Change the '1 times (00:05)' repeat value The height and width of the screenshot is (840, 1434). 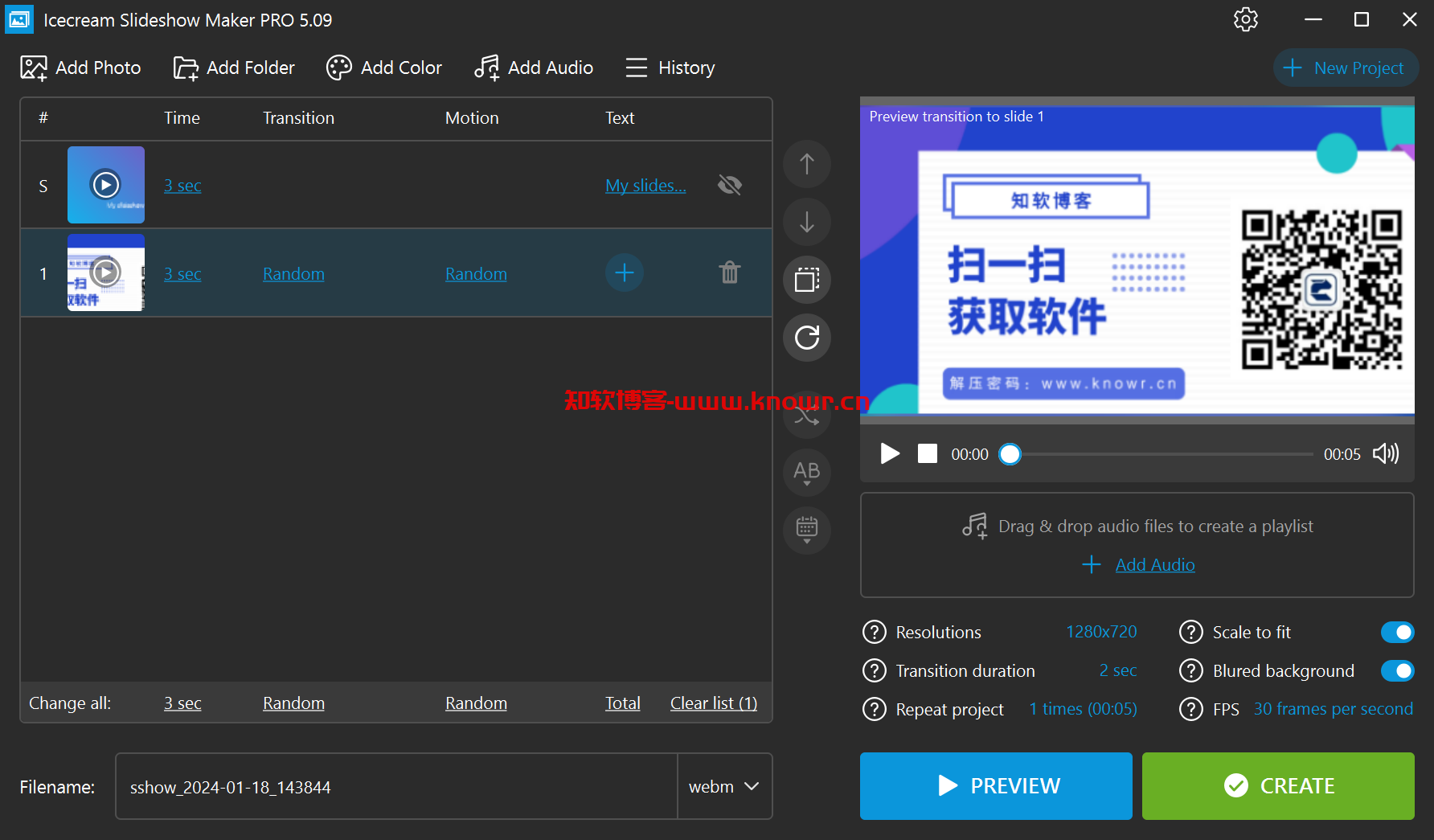(1084, 710)
